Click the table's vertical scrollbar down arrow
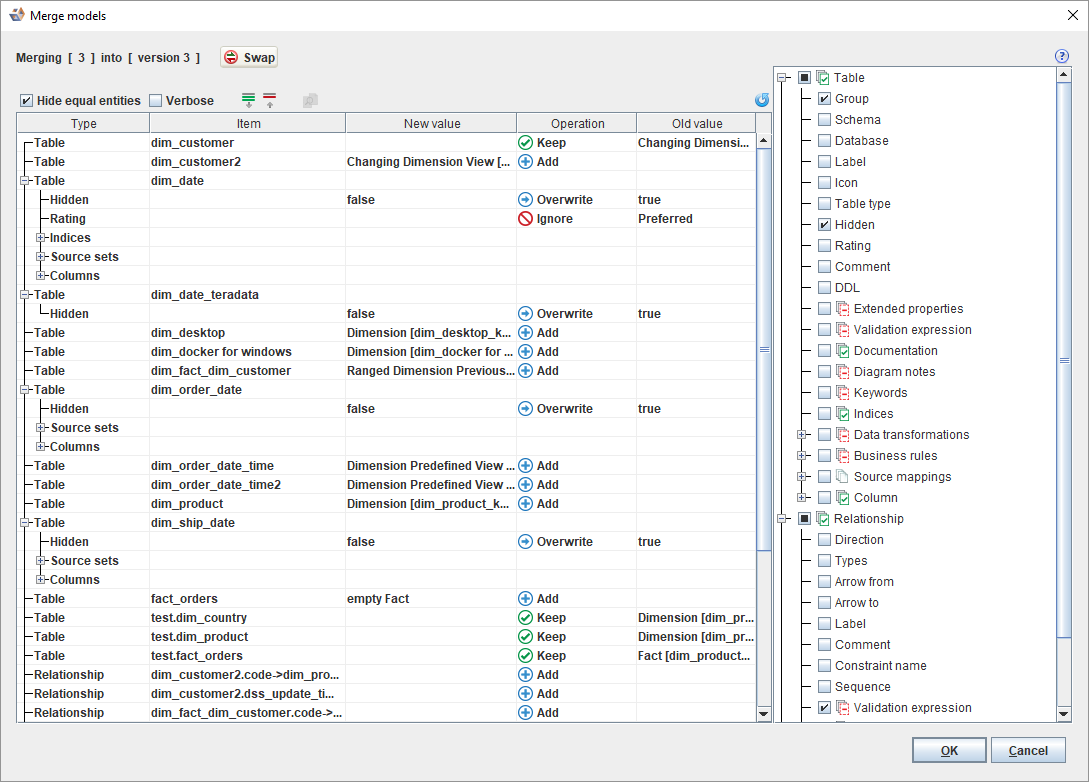The width and height of the screenshot is (1089, 782). 764,714
